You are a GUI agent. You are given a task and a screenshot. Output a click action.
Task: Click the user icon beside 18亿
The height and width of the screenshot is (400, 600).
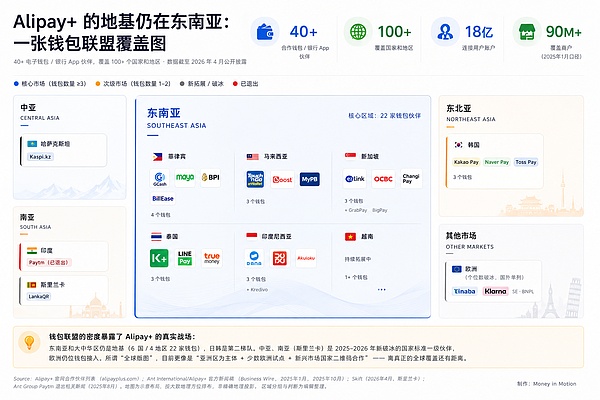pyautogui.click(x=445, y=32)
